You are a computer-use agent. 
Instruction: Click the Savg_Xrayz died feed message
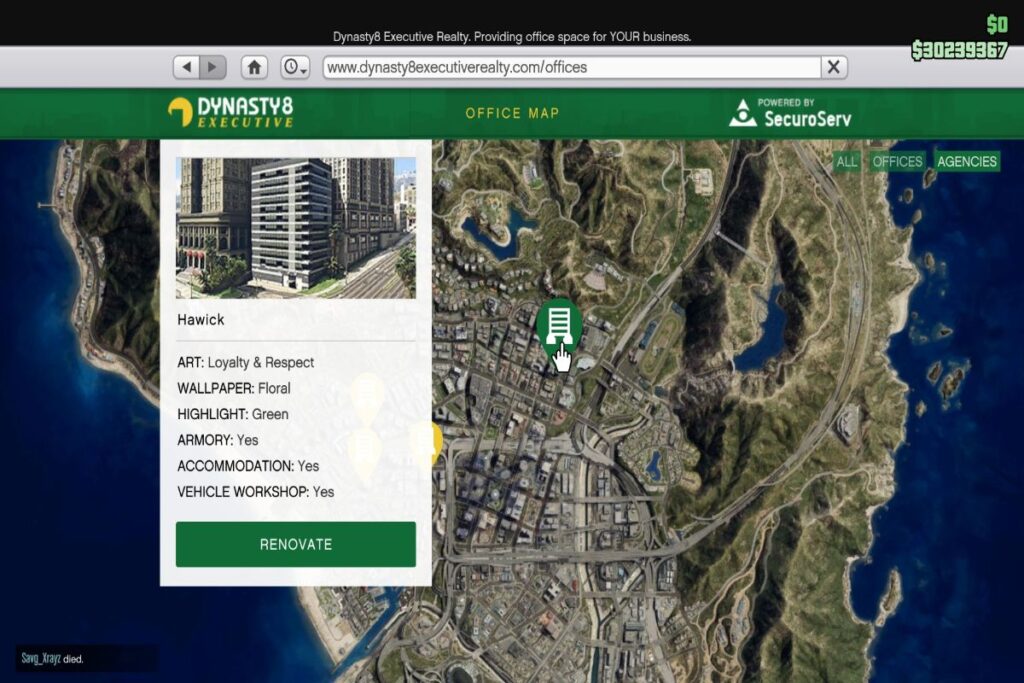pos(52,659)
